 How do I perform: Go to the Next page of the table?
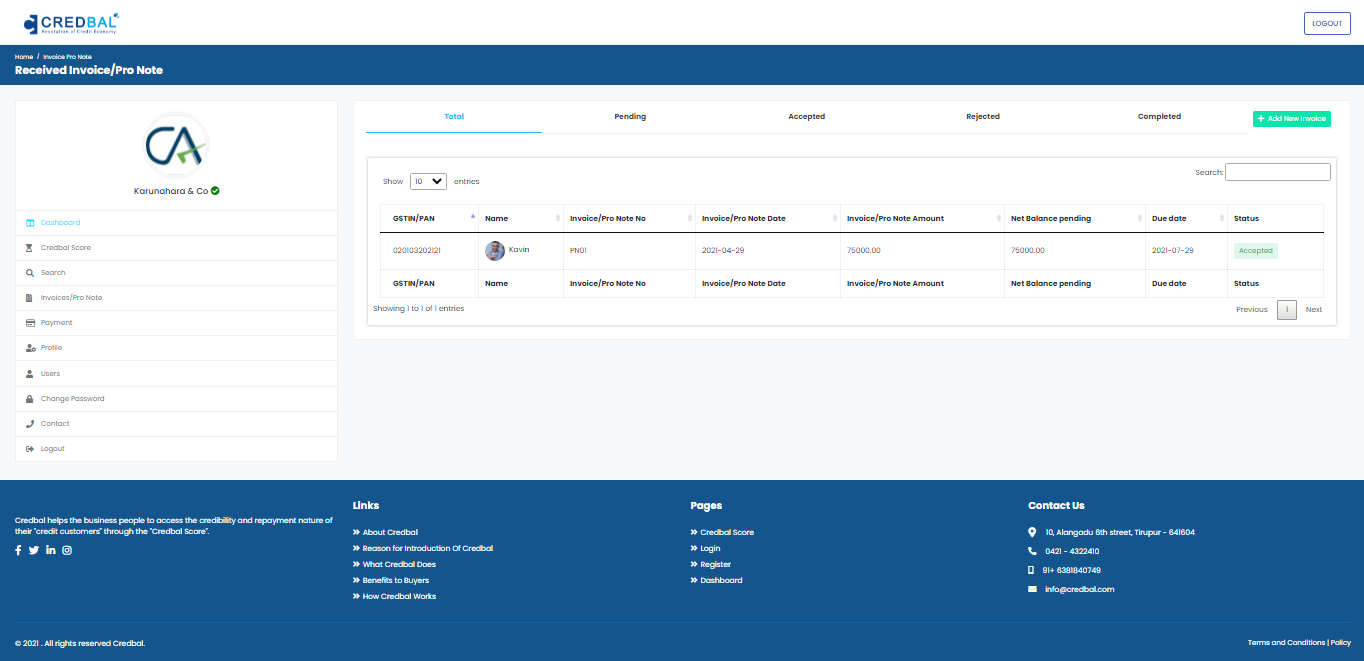[x=1314, y=310]
